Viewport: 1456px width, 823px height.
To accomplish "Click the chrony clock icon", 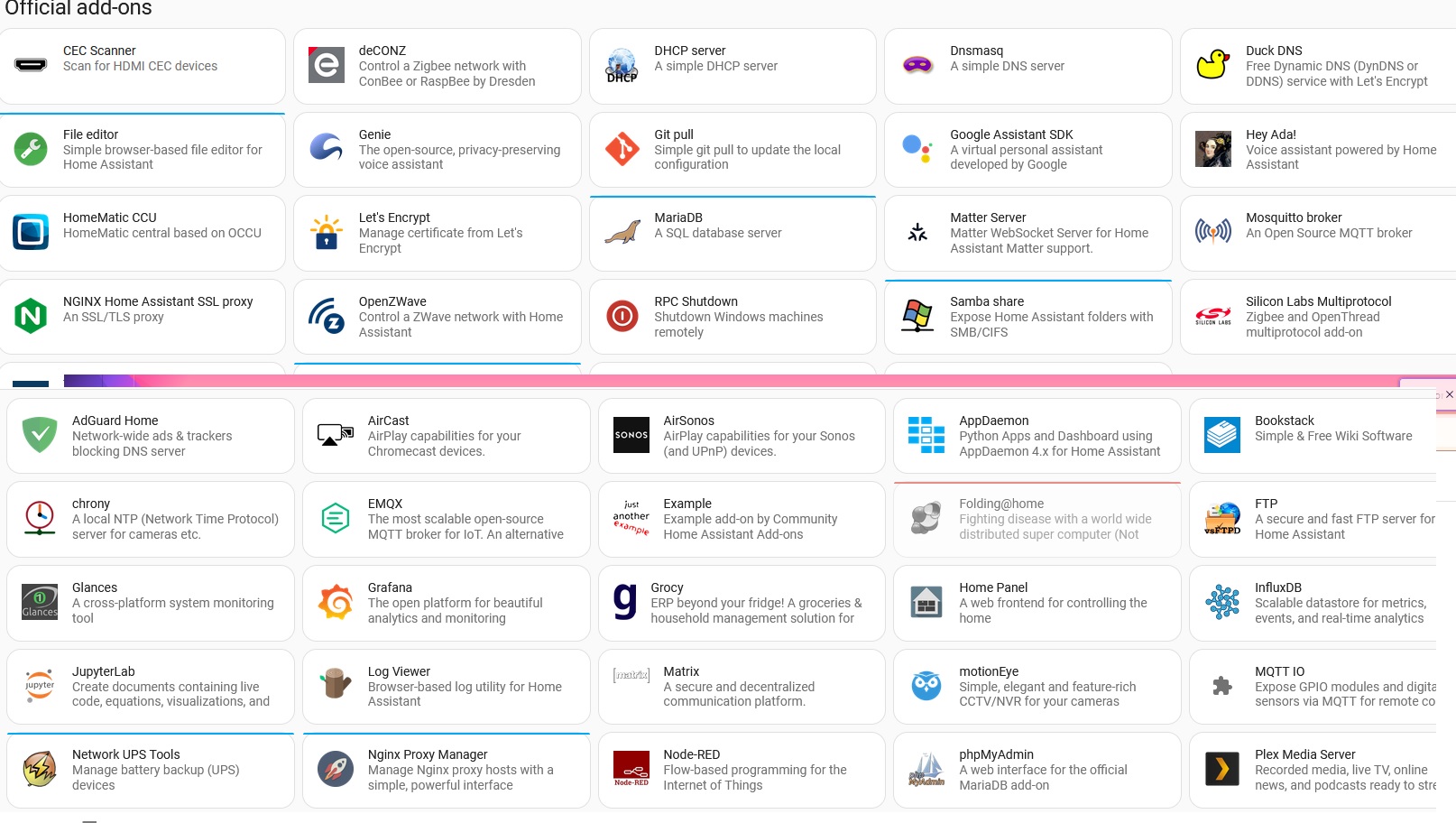I will click(40, 518).
